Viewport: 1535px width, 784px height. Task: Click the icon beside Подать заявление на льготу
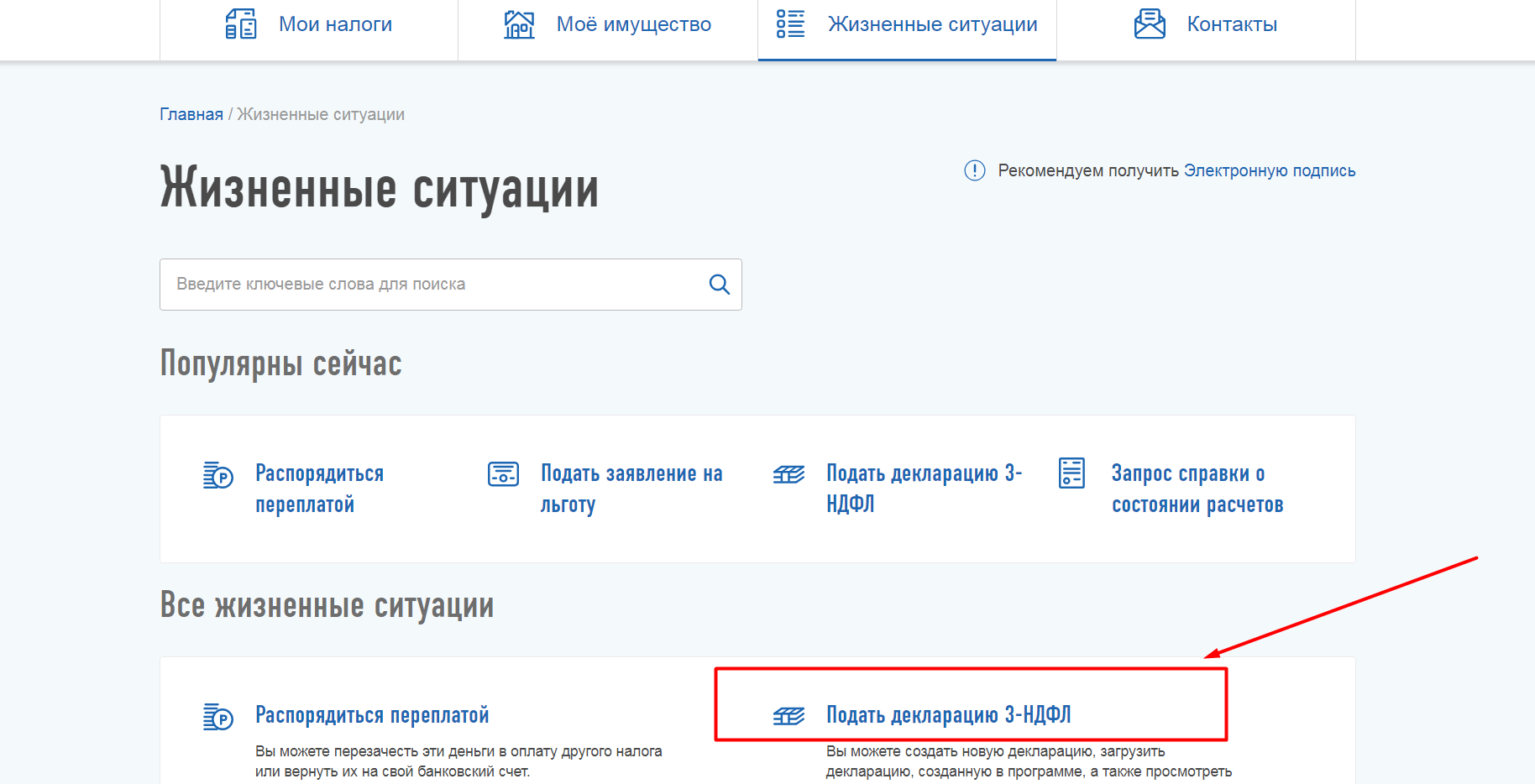(x=503, y=474)
